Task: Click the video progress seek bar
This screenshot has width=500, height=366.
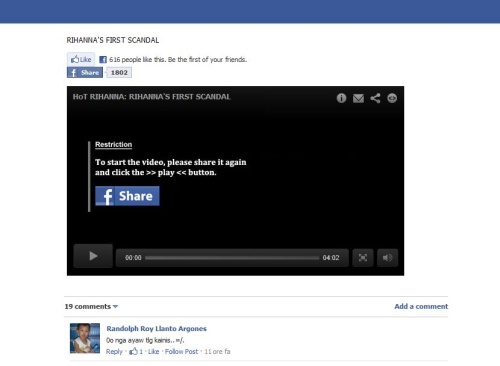Action: pos(232,258)
